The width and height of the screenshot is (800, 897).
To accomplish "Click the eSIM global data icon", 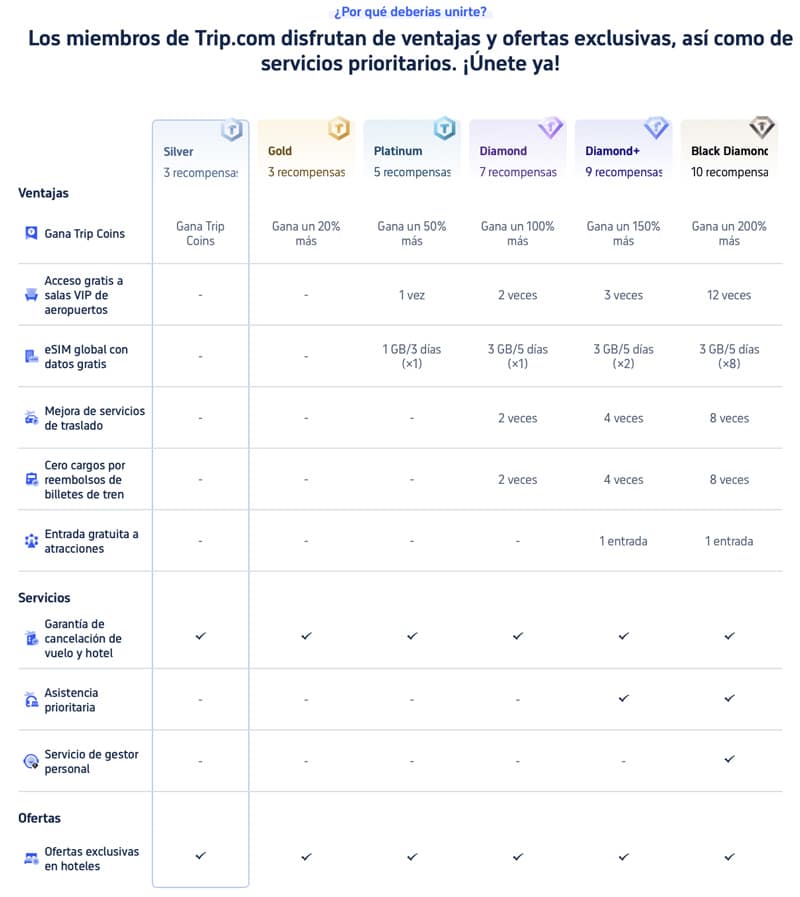I will (31, 356).
